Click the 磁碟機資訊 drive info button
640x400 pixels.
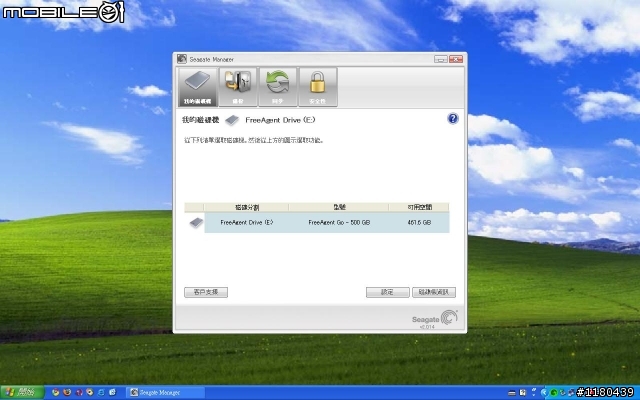[x=434, y=292]
